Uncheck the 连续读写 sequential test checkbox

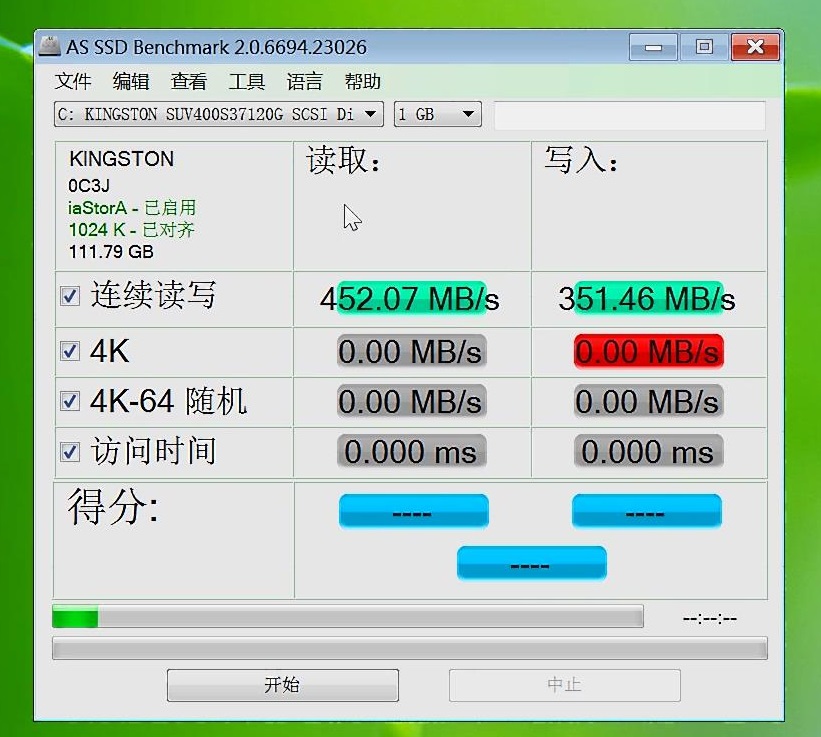tap(68, 295)
